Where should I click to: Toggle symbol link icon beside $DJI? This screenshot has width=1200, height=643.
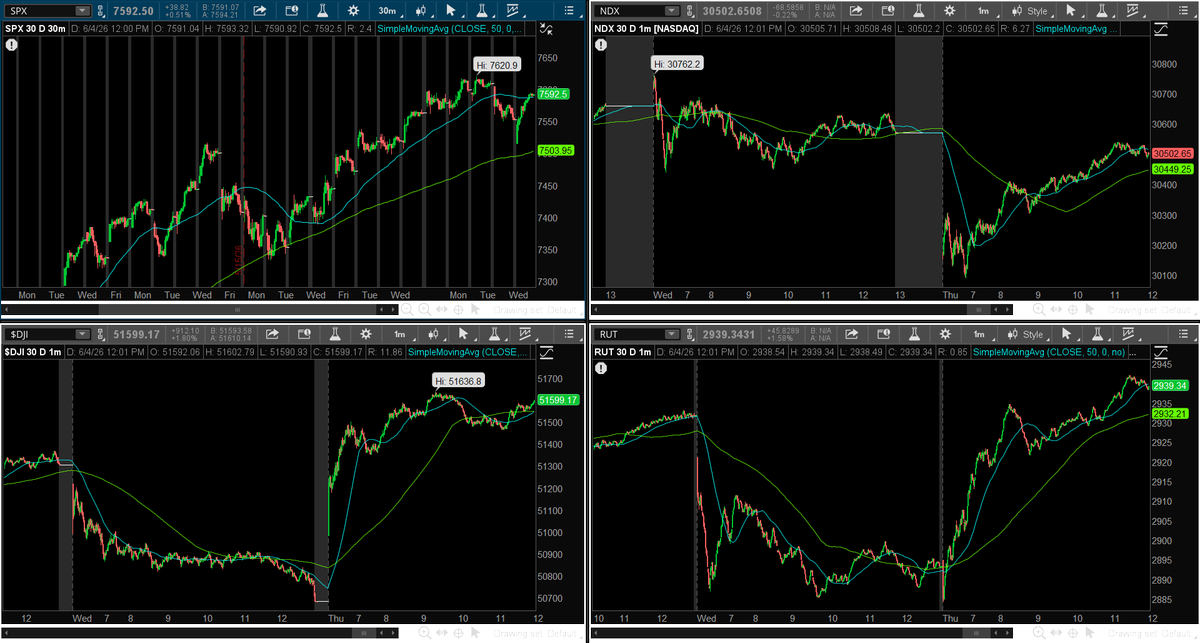[x=101, y=334]
